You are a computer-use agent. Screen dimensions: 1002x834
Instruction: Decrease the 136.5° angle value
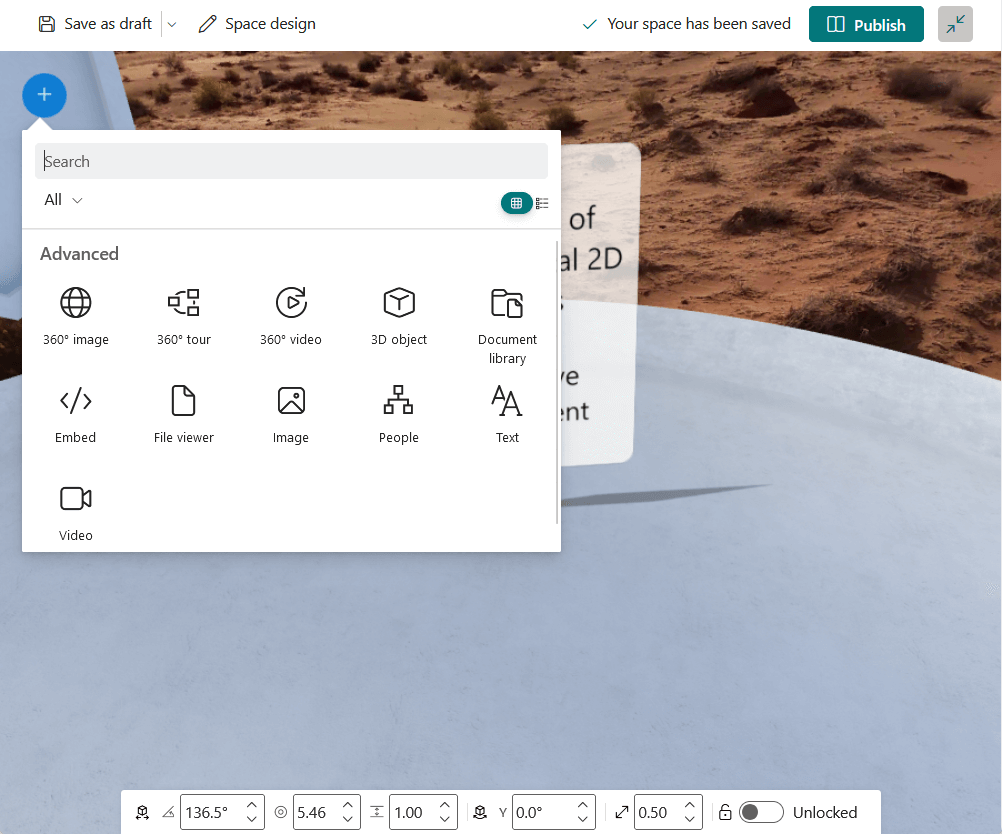tap(252, 820)
